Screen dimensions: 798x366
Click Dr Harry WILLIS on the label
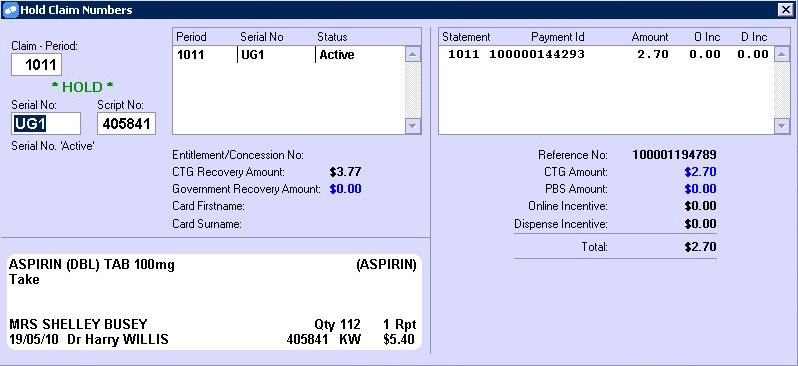[x=118, y=340]
